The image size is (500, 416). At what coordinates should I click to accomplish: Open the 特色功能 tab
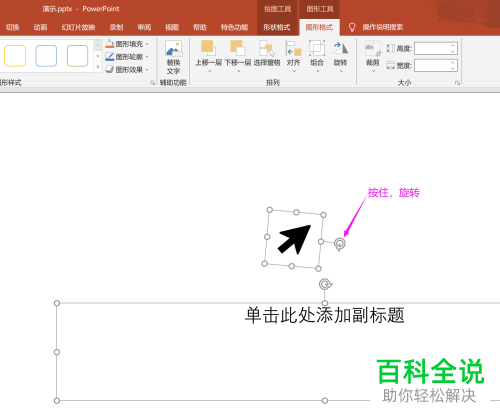235,27
